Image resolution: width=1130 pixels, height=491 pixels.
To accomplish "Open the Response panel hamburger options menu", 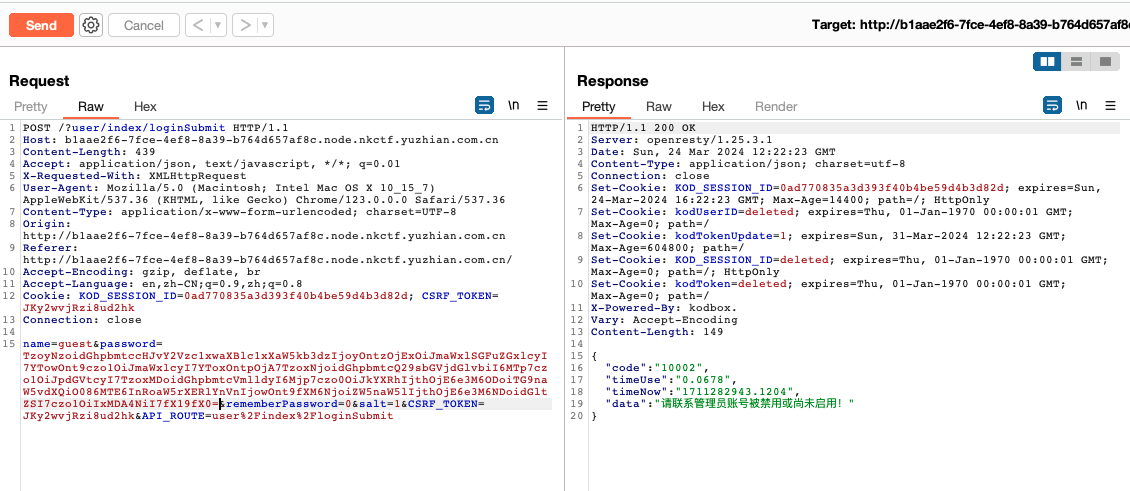I will 1111,105.
